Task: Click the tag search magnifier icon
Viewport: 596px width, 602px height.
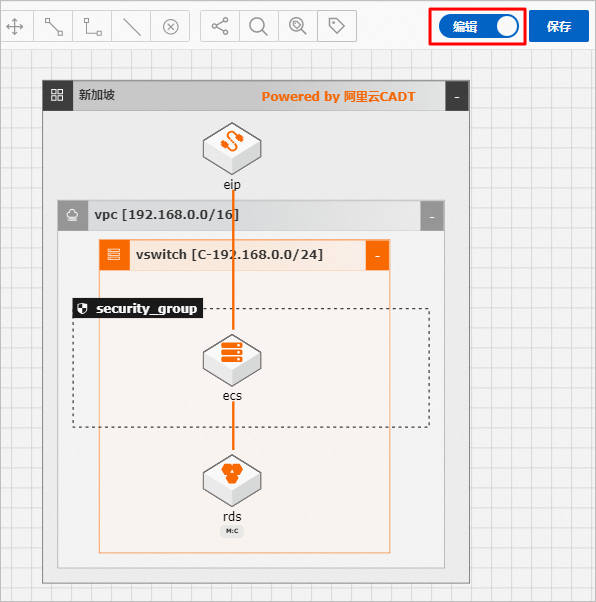Action: point(298,26)
